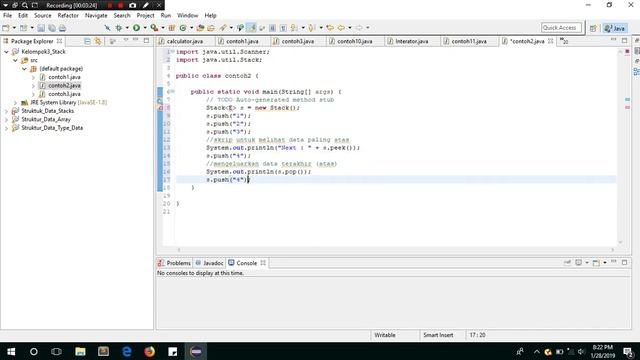
Task: Expand the Struktur_Data_Array project
Action: (6, 120)
